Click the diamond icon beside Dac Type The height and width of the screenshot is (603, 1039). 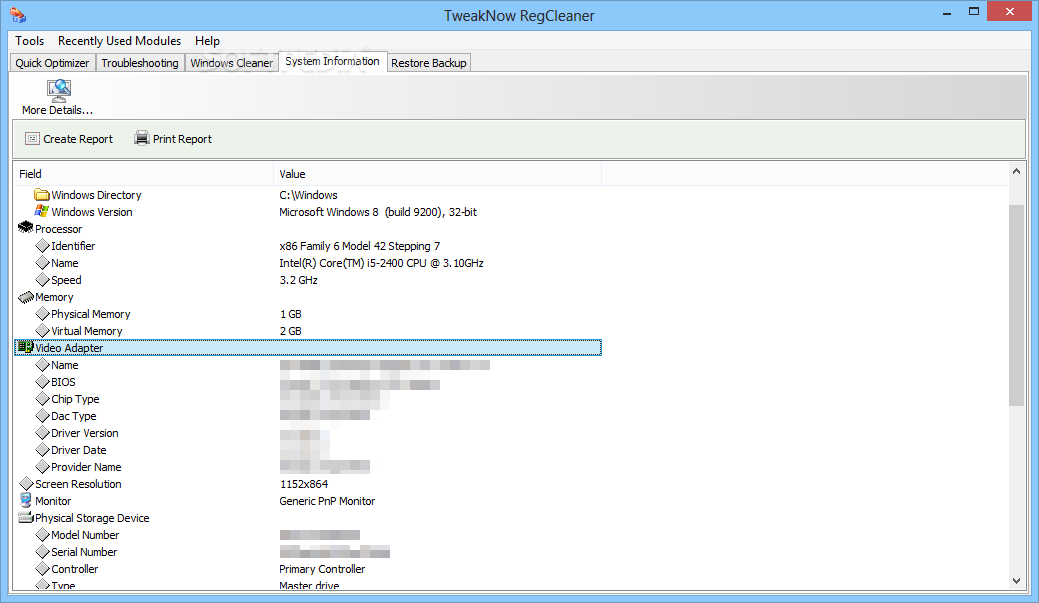pos(42,415)
